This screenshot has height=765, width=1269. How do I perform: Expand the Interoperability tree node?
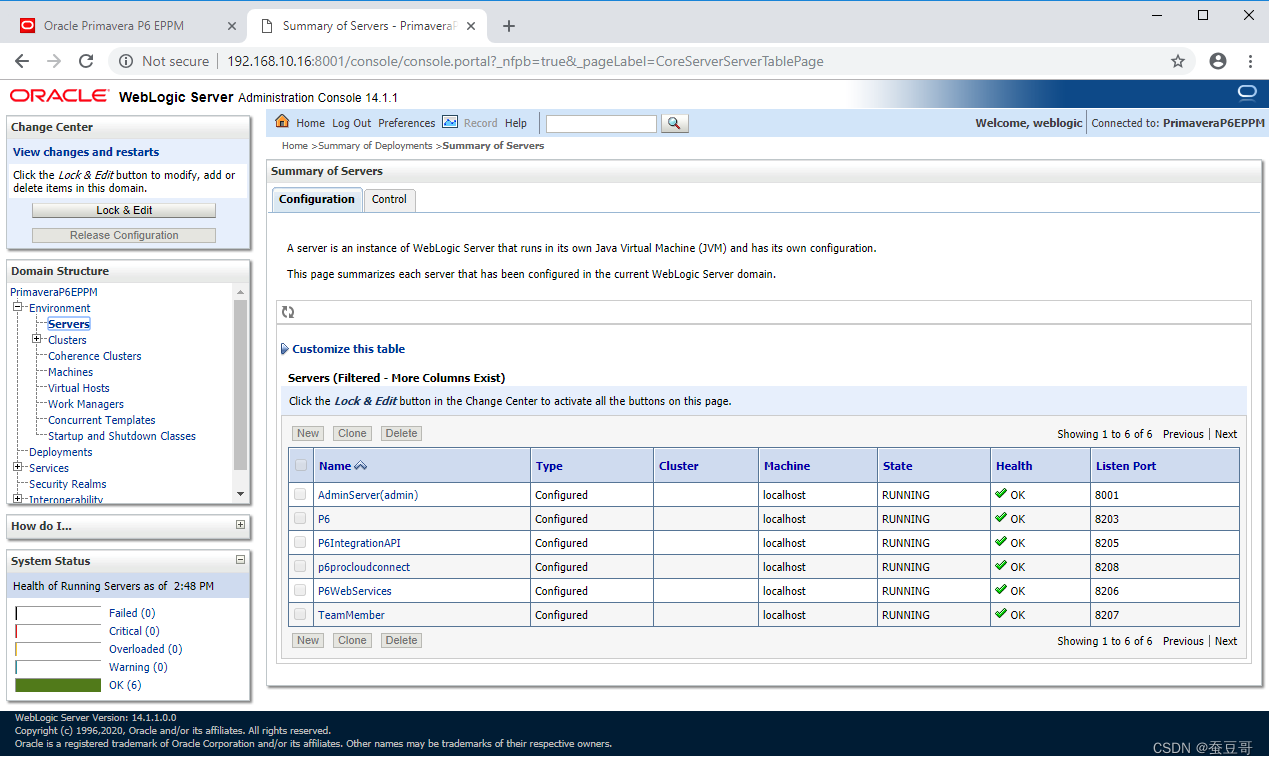click(x=18, y=499)
